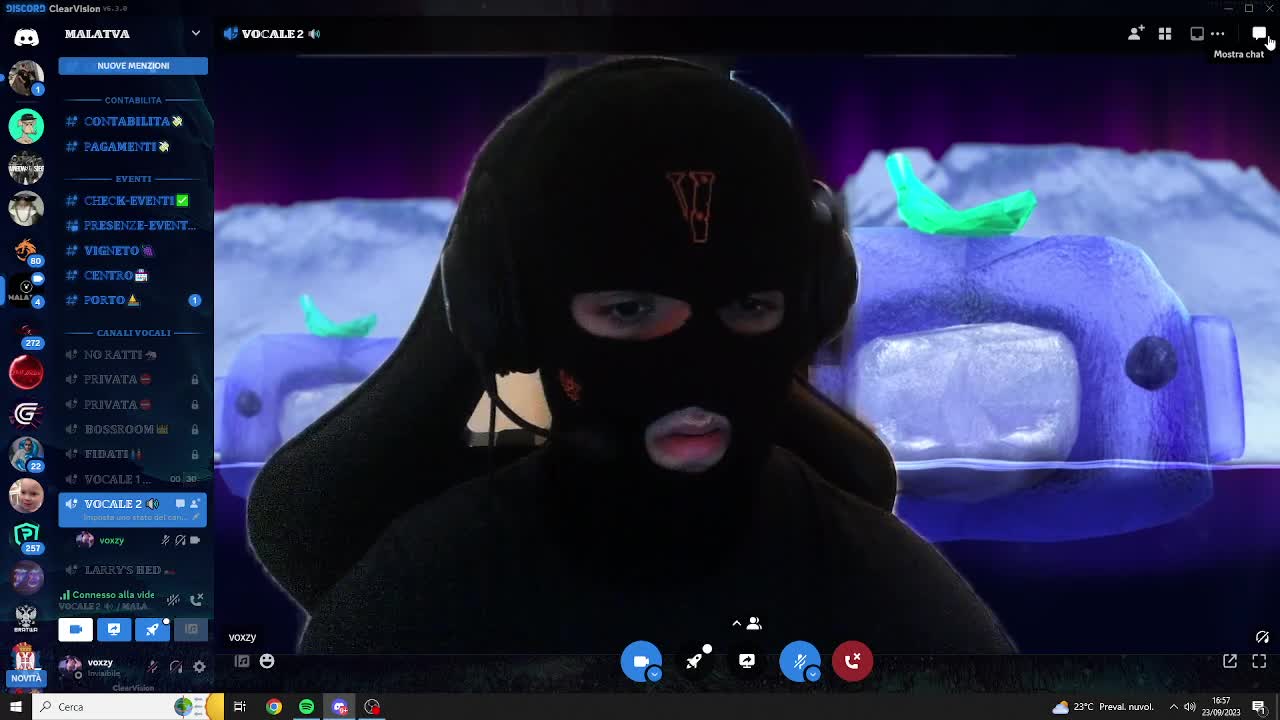Click the screen share icon in call bar

tap(746, 661)
